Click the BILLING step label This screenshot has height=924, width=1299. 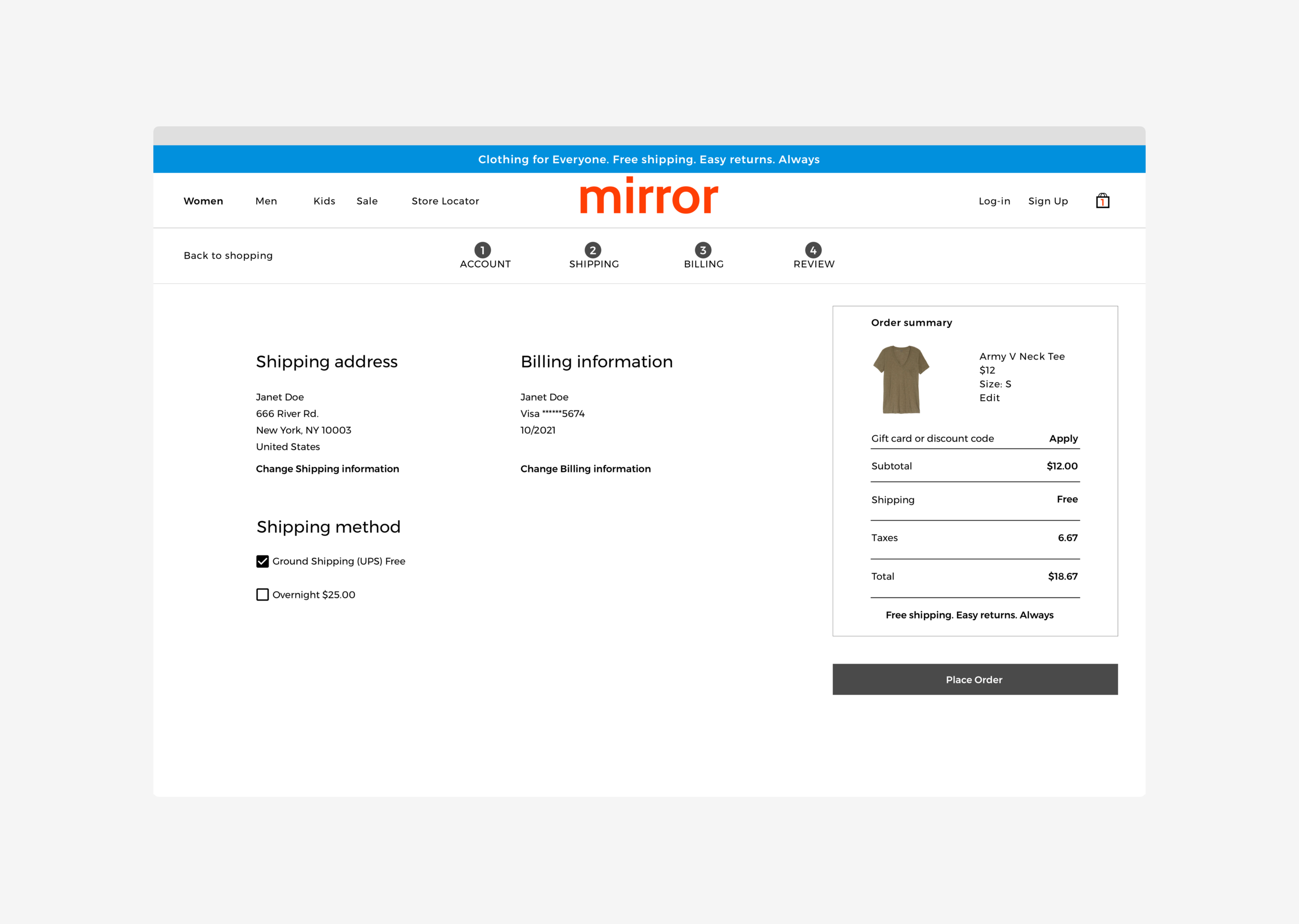click(704, 264)
